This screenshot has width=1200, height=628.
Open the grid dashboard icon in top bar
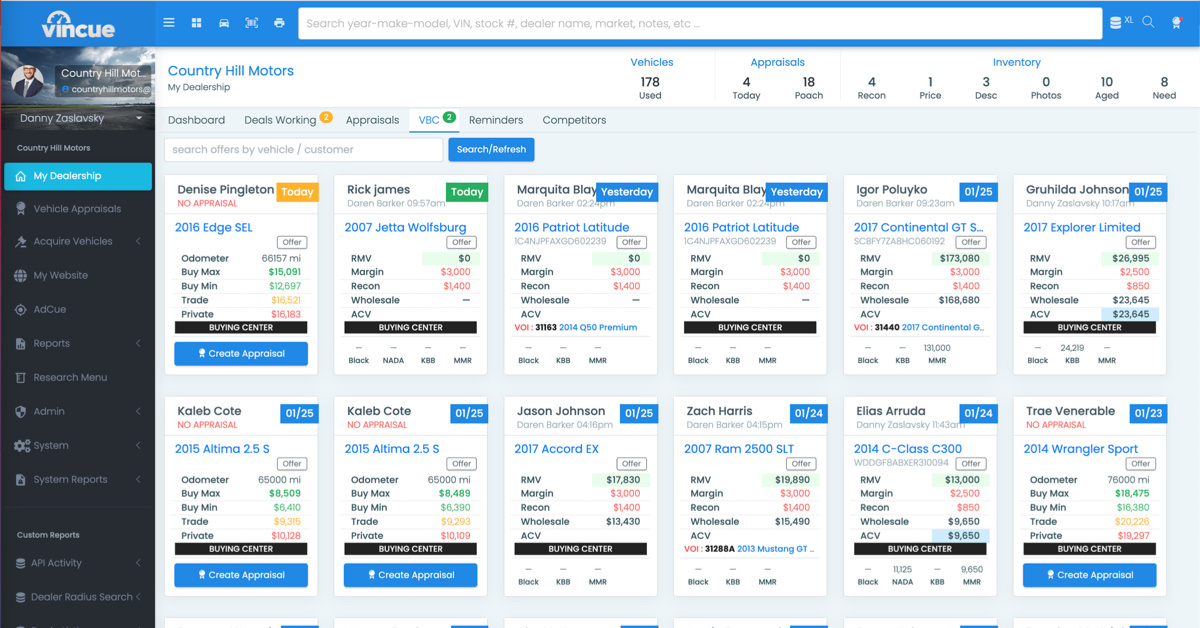(x=196, y=22)
